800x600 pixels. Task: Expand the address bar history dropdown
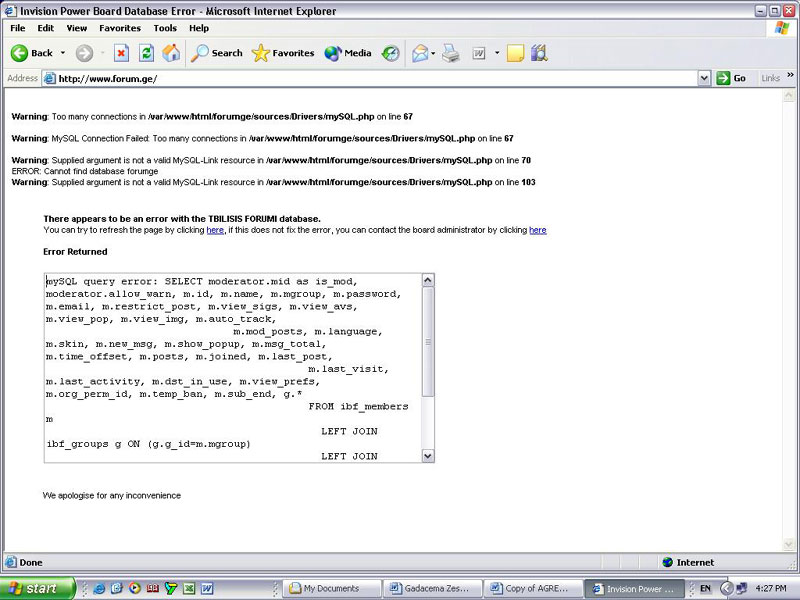[704, 79]
